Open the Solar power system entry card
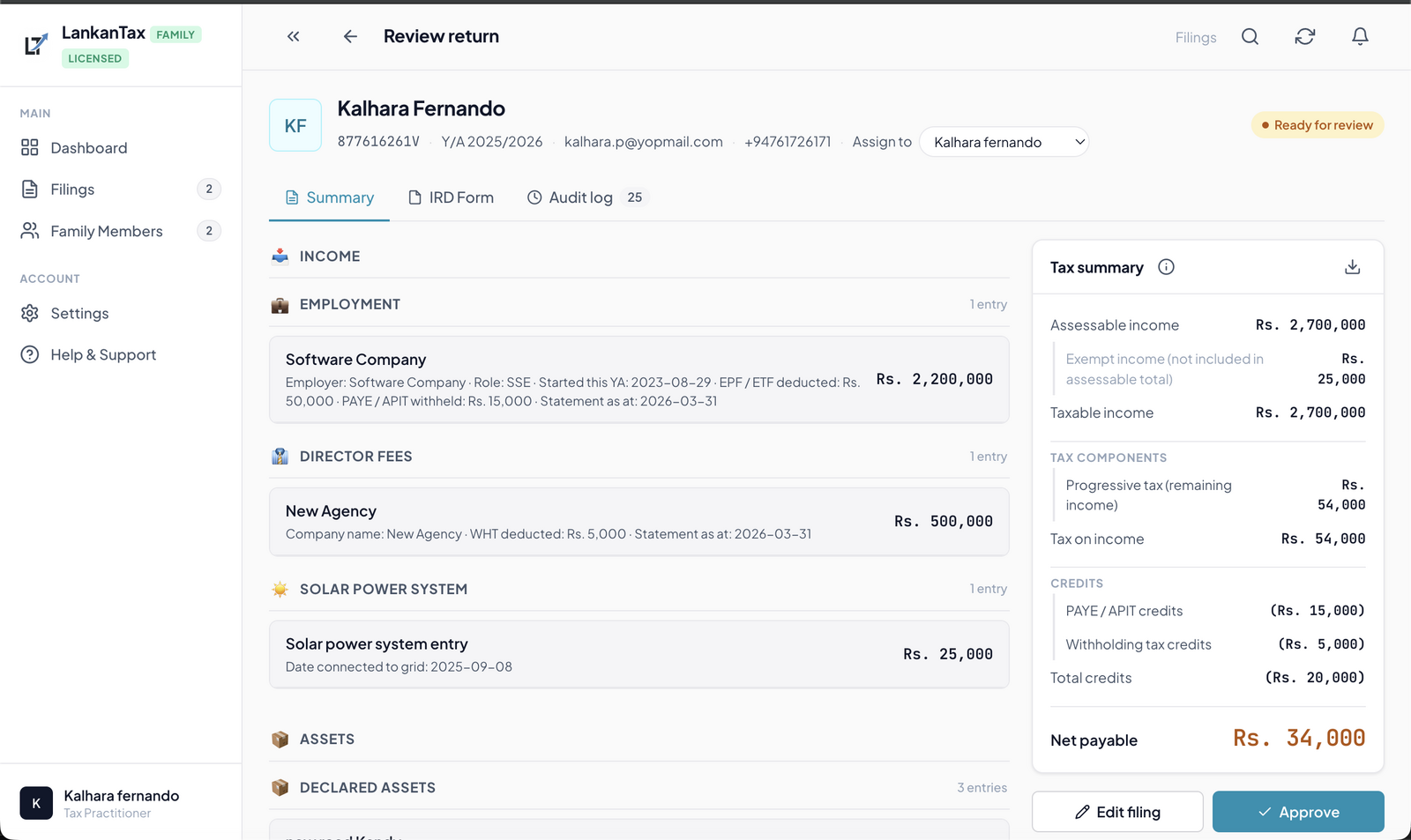The width and height of the screenshot is (1411, 840). coord(638,655)
